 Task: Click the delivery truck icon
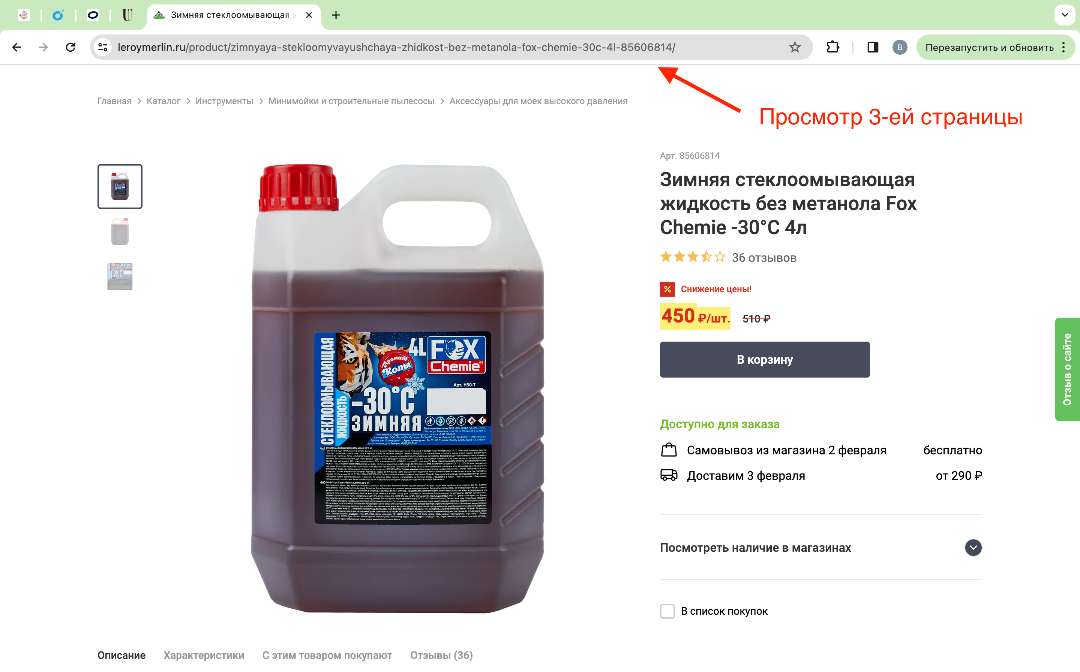coord(669,475)
